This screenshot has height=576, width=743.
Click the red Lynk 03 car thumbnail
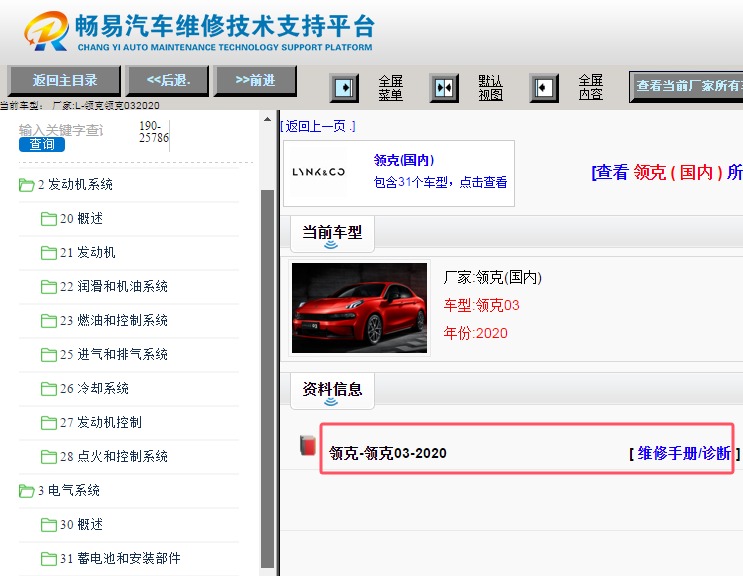(x=359, y=308)
